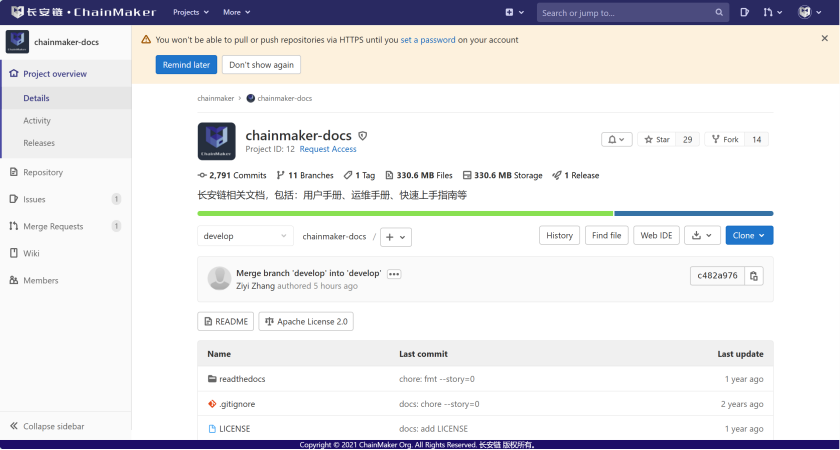
Task: Open Apache License 2.0 button
Action: pos(306,321)
